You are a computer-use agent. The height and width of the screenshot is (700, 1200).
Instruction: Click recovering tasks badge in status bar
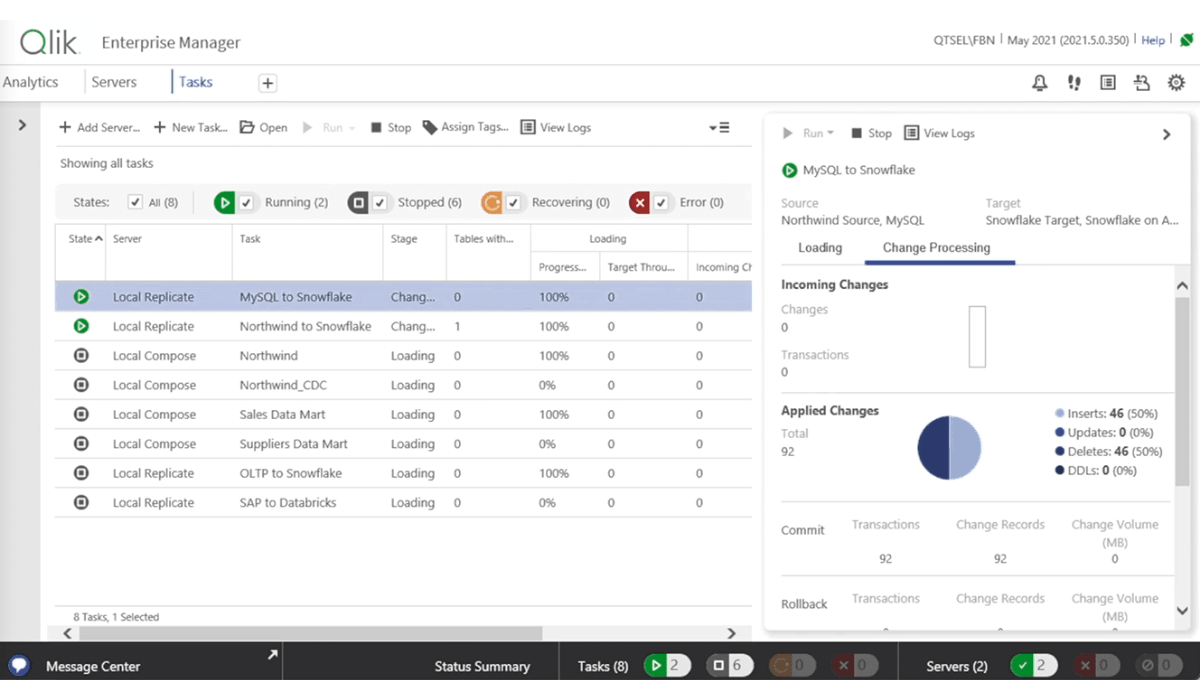[x=793, y=666]
